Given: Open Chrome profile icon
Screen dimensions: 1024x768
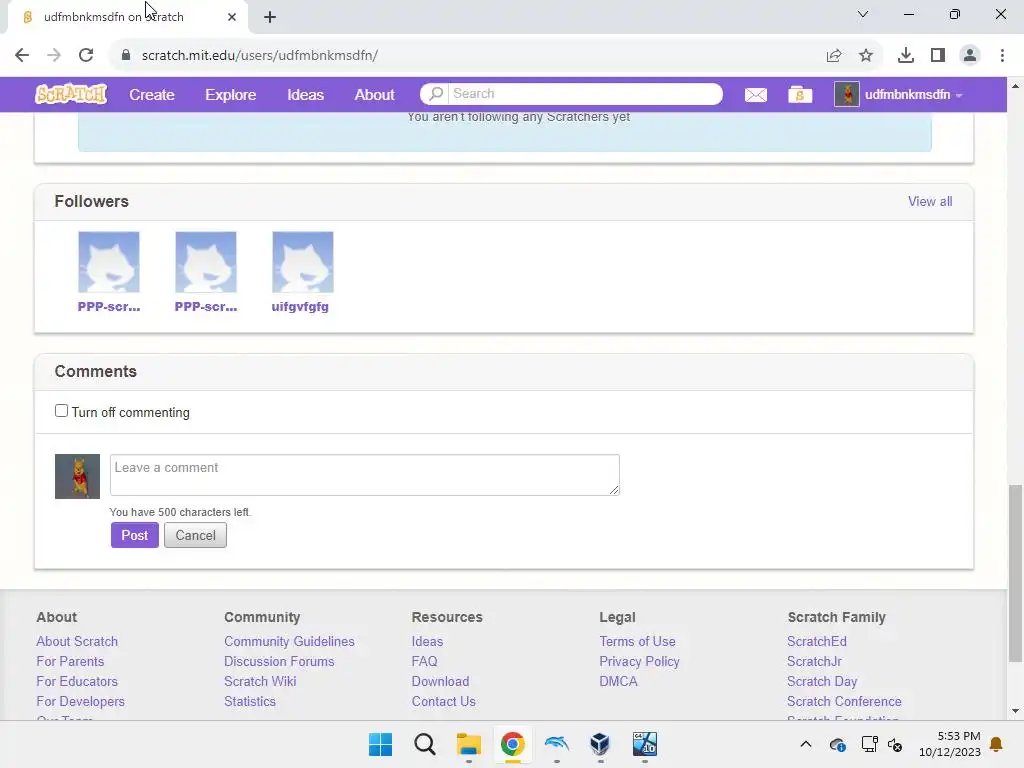Looking at the screenshot, I should click(970, 56).
